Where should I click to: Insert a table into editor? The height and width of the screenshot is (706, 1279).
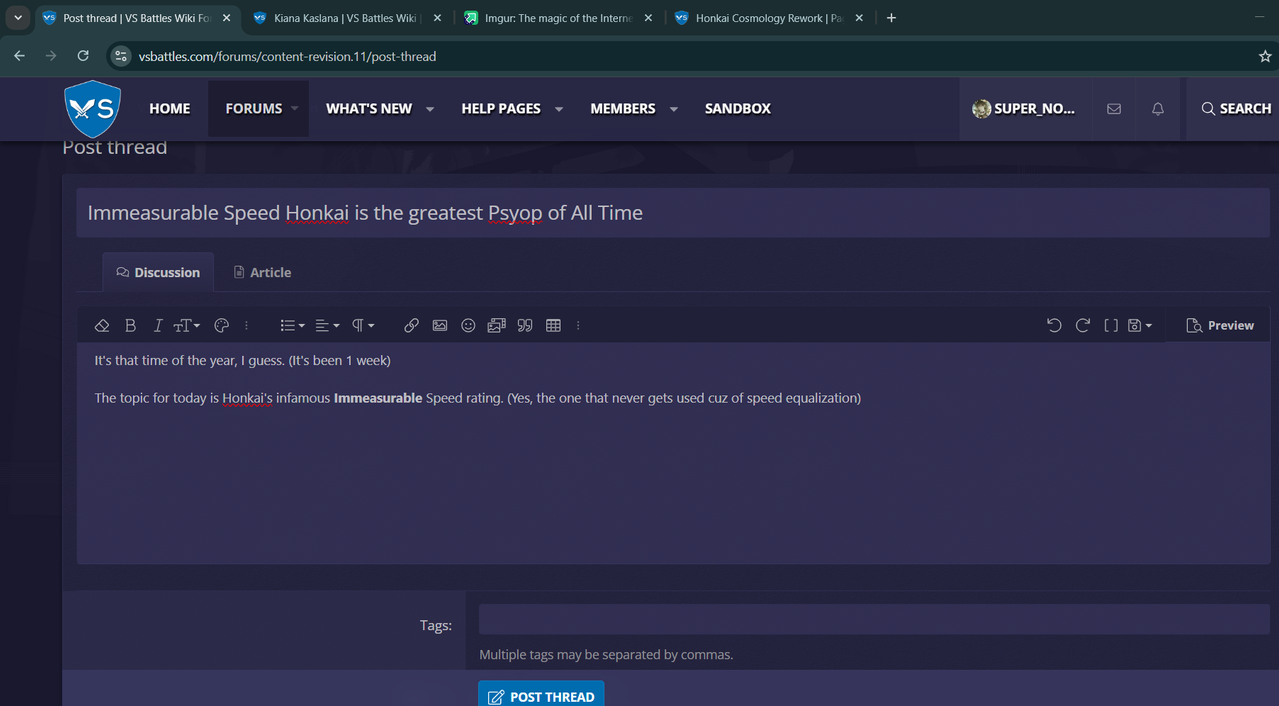553,326
